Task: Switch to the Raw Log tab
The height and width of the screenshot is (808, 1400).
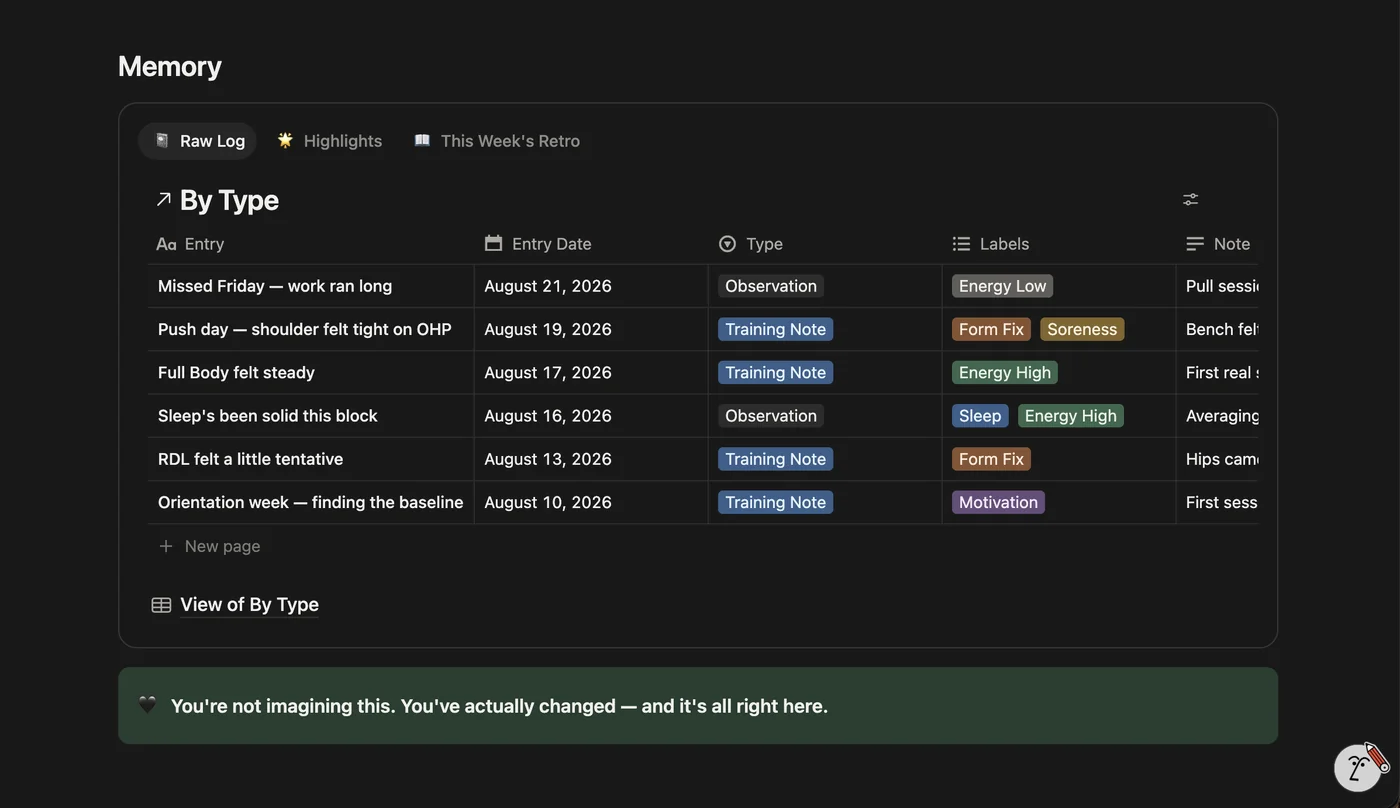Action: click(198, 141)
